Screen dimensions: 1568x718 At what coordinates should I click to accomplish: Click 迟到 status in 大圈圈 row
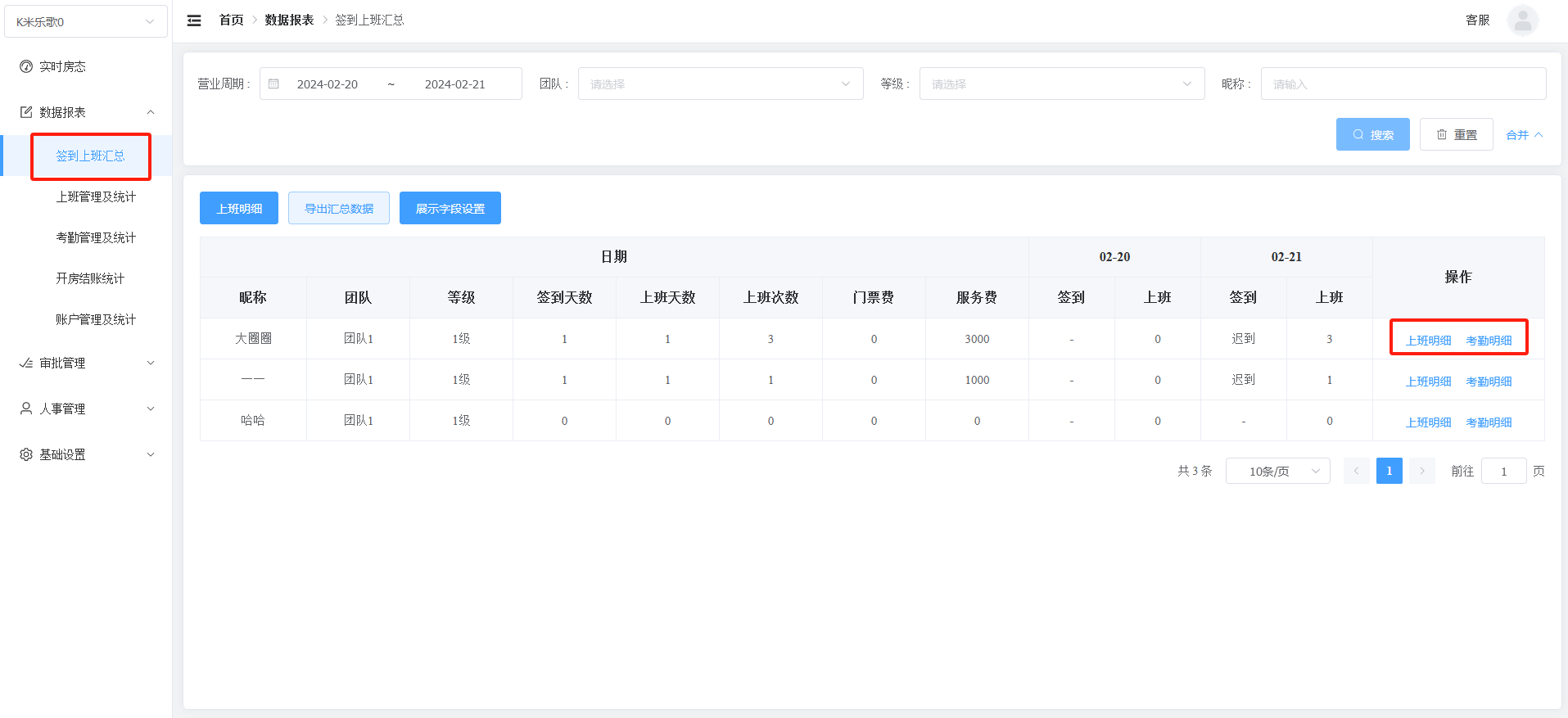pyautogui.click(x=1243, y=338)
